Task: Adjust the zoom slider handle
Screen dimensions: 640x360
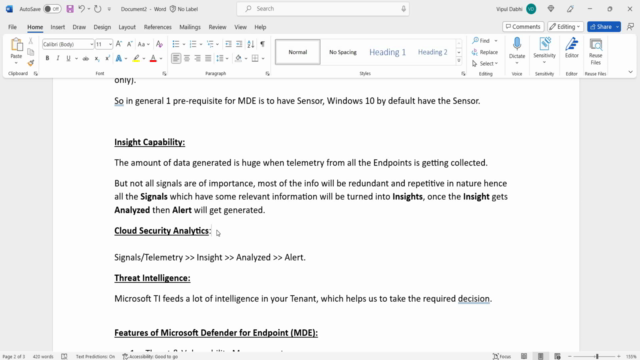Action: coord(597,356)
